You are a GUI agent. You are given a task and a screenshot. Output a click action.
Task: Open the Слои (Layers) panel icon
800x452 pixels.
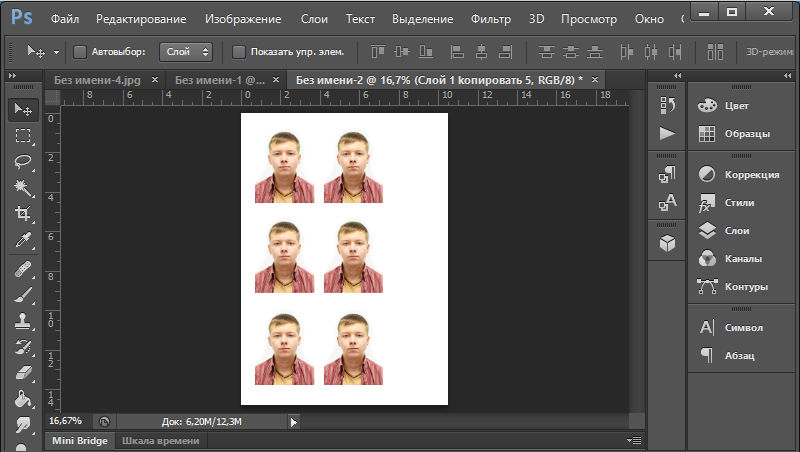pos(707,230)
